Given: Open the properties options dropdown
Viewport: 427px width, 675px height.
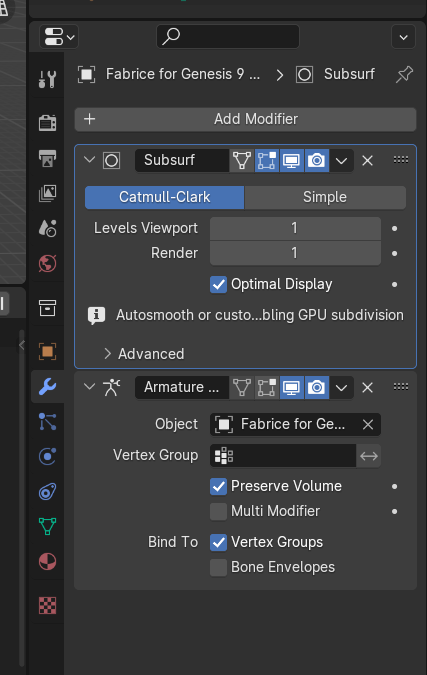Looking at the screenshot, I should [403, 37].
